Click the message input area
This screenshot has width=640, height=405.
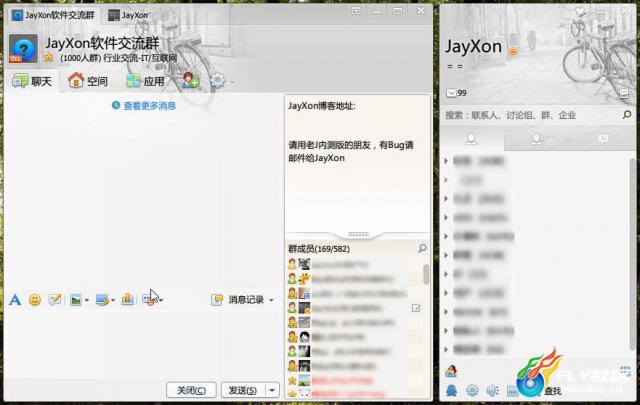click(143, 343)
